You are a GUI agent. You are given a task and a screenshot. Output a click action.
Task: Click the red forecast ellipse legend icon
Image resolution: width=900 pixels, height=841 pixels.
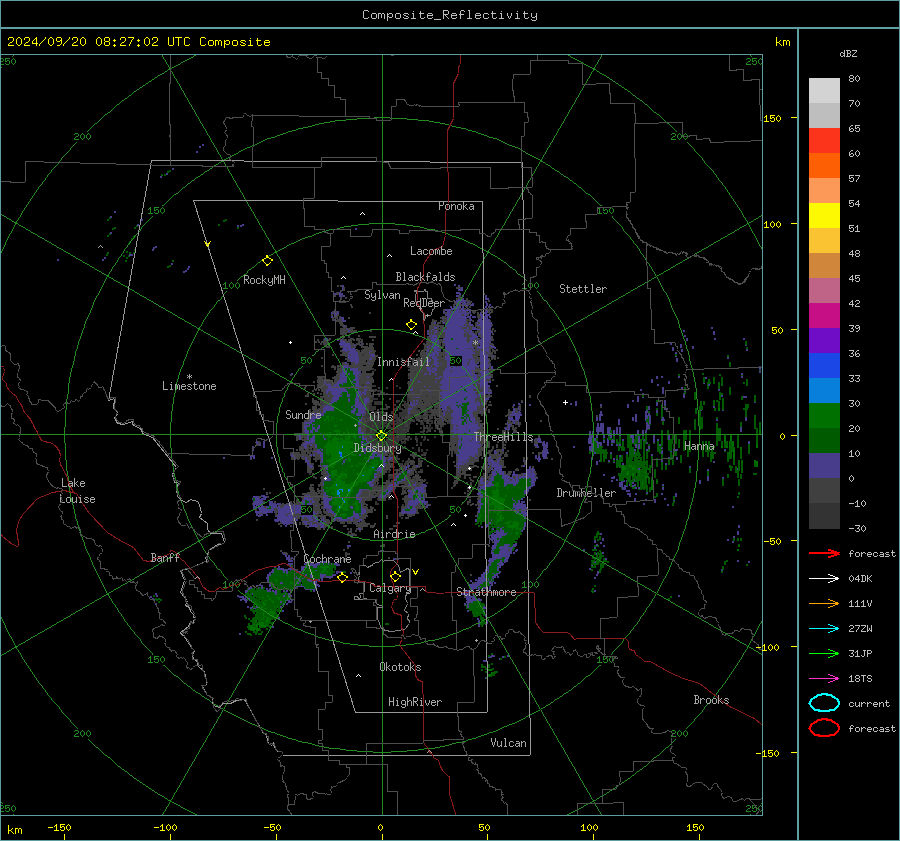(824, 728)
